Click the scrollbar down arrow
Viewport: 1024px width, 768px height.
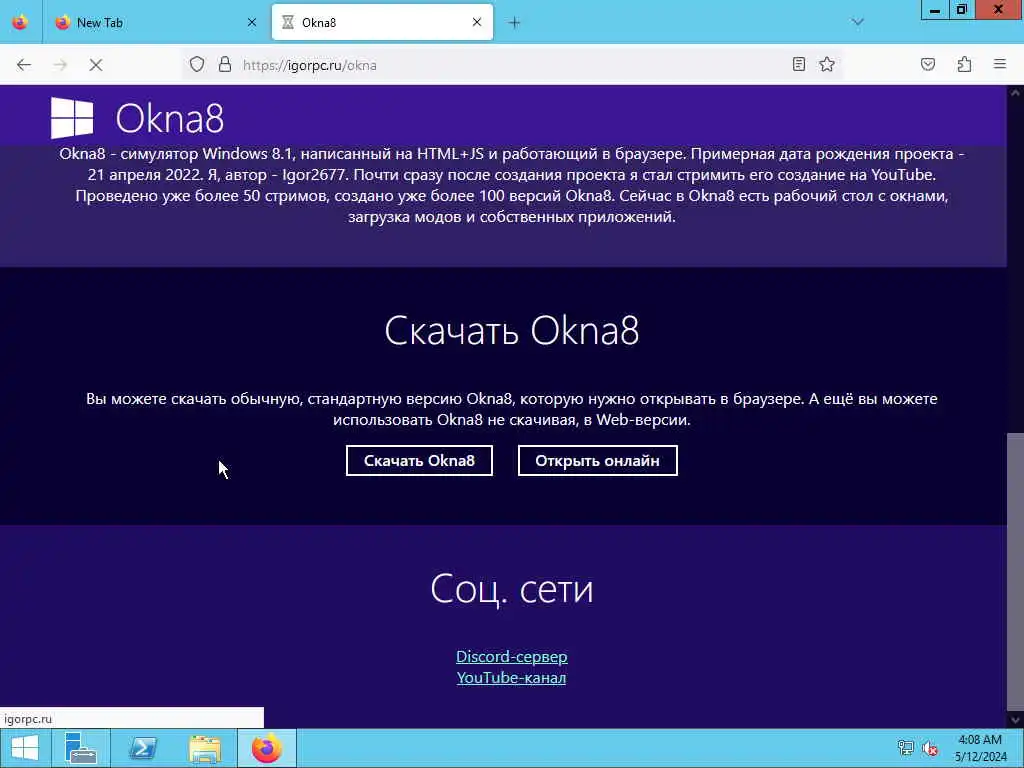pos(1015,720)
